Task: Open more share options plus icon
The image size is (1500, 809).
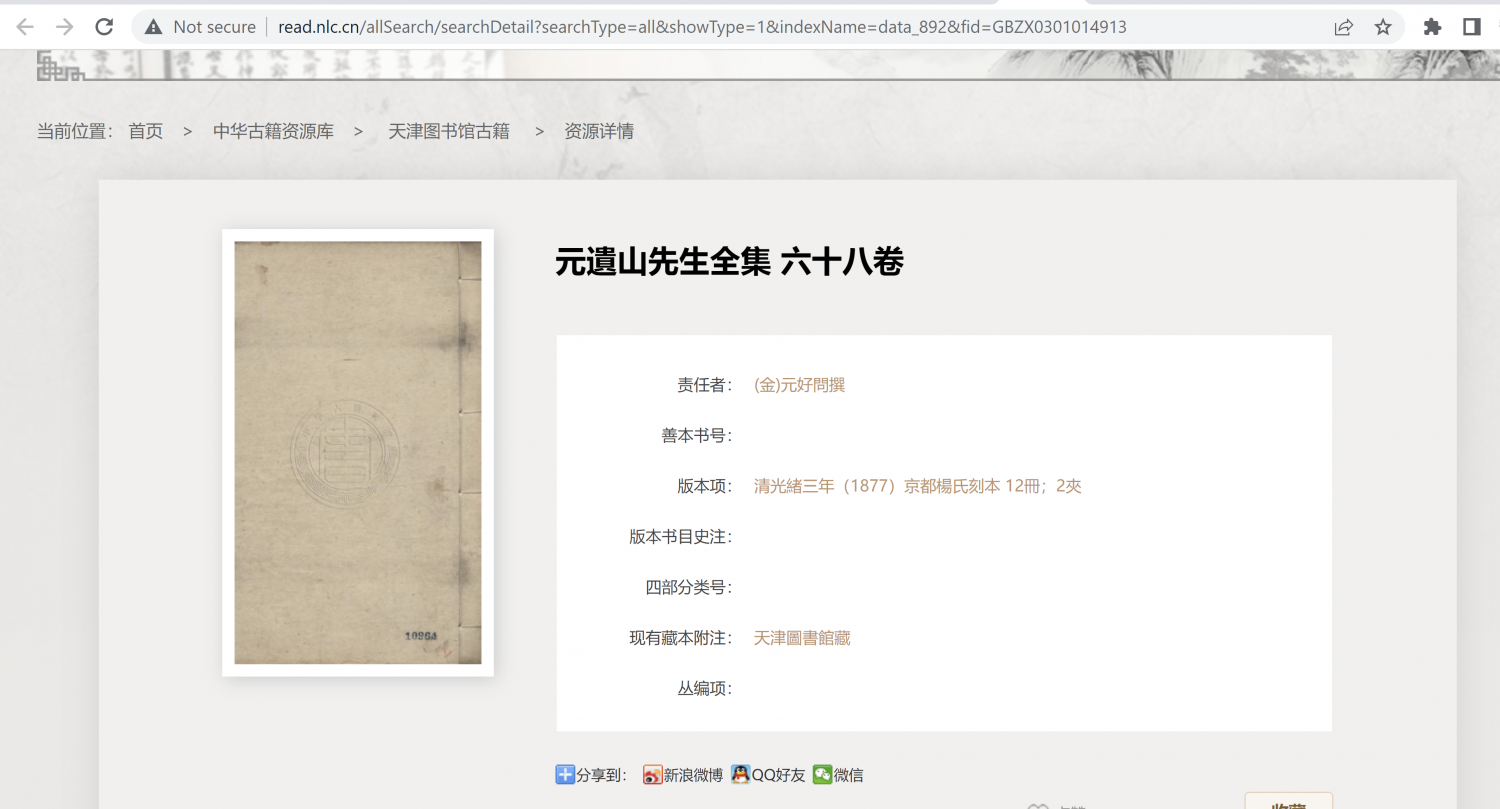Action: coord(565,773)
